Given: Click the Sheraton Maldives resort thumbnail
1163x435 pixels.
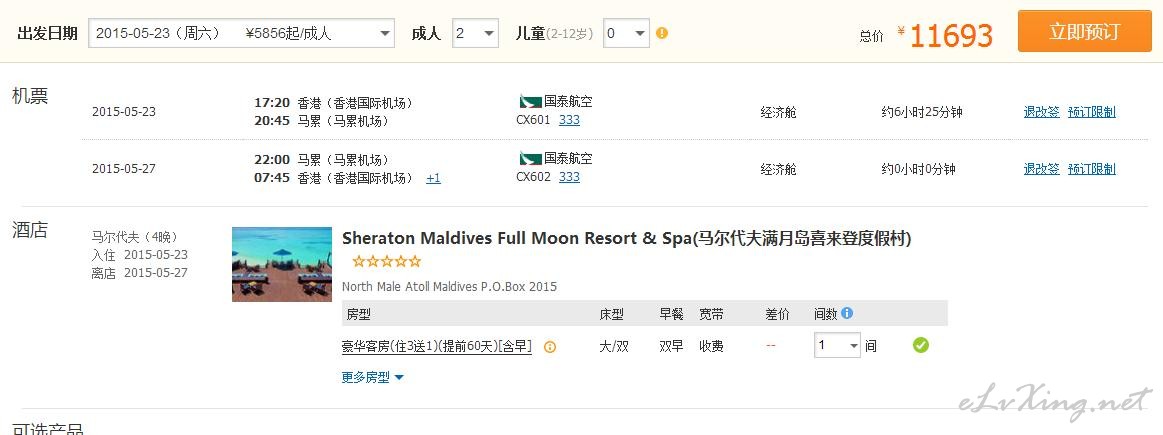Looking at the screenshot, I should point(282,264).
